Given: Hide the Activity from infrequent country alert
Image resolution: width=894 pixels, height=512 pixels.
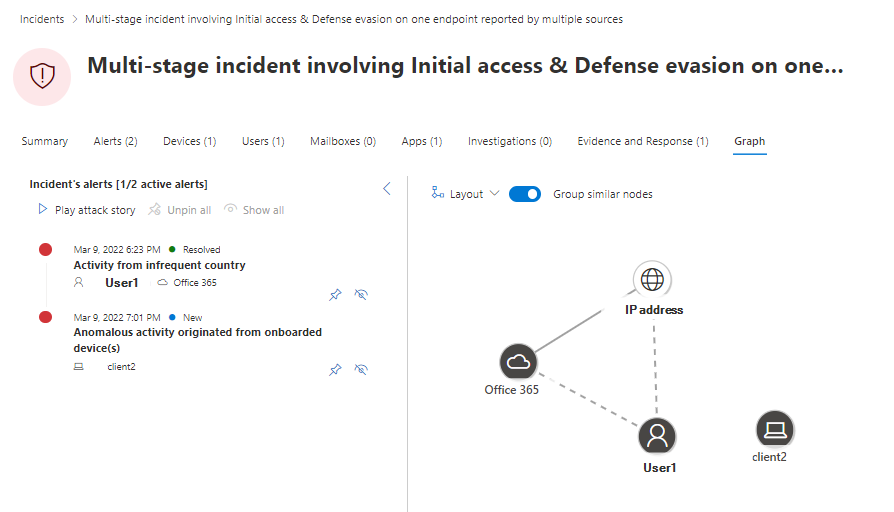Looking at the screenshot, I should coord(361,295).
